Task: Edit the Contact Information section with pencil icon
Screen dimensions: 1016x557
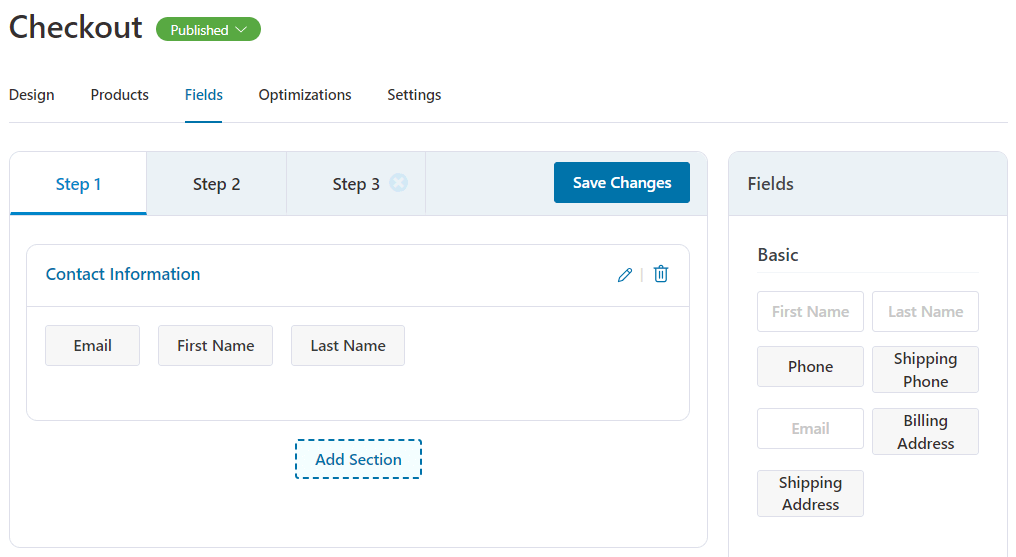Action: click(x=625, y=275)
